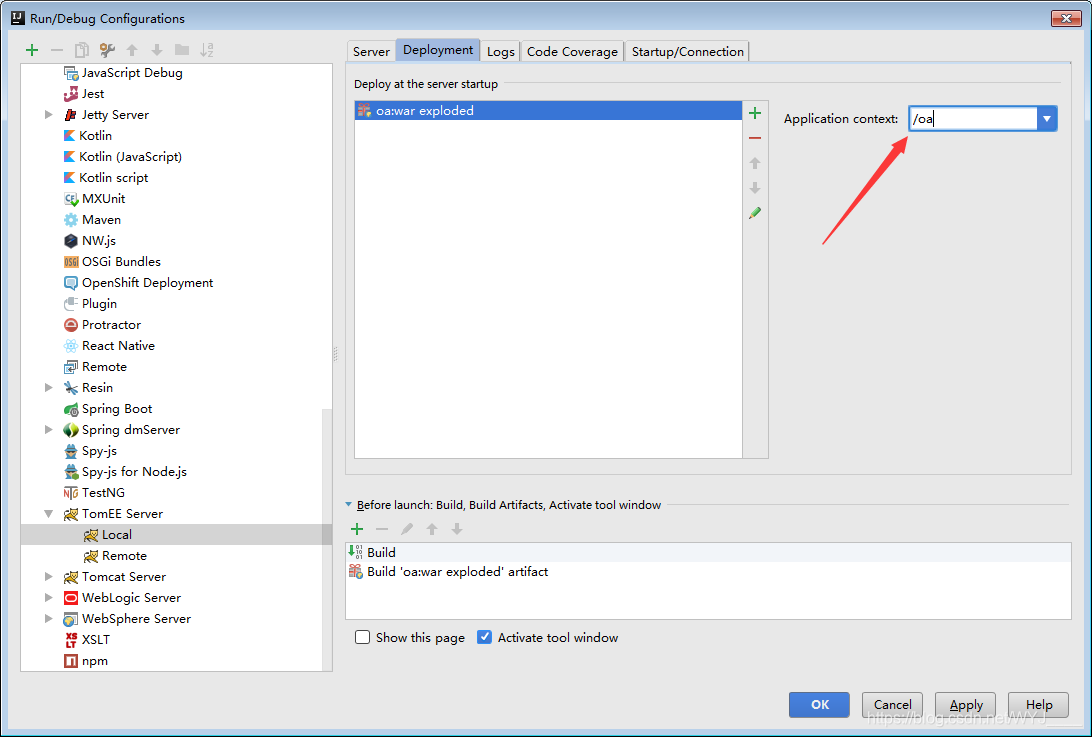Switch to the Logs tab

501,52
